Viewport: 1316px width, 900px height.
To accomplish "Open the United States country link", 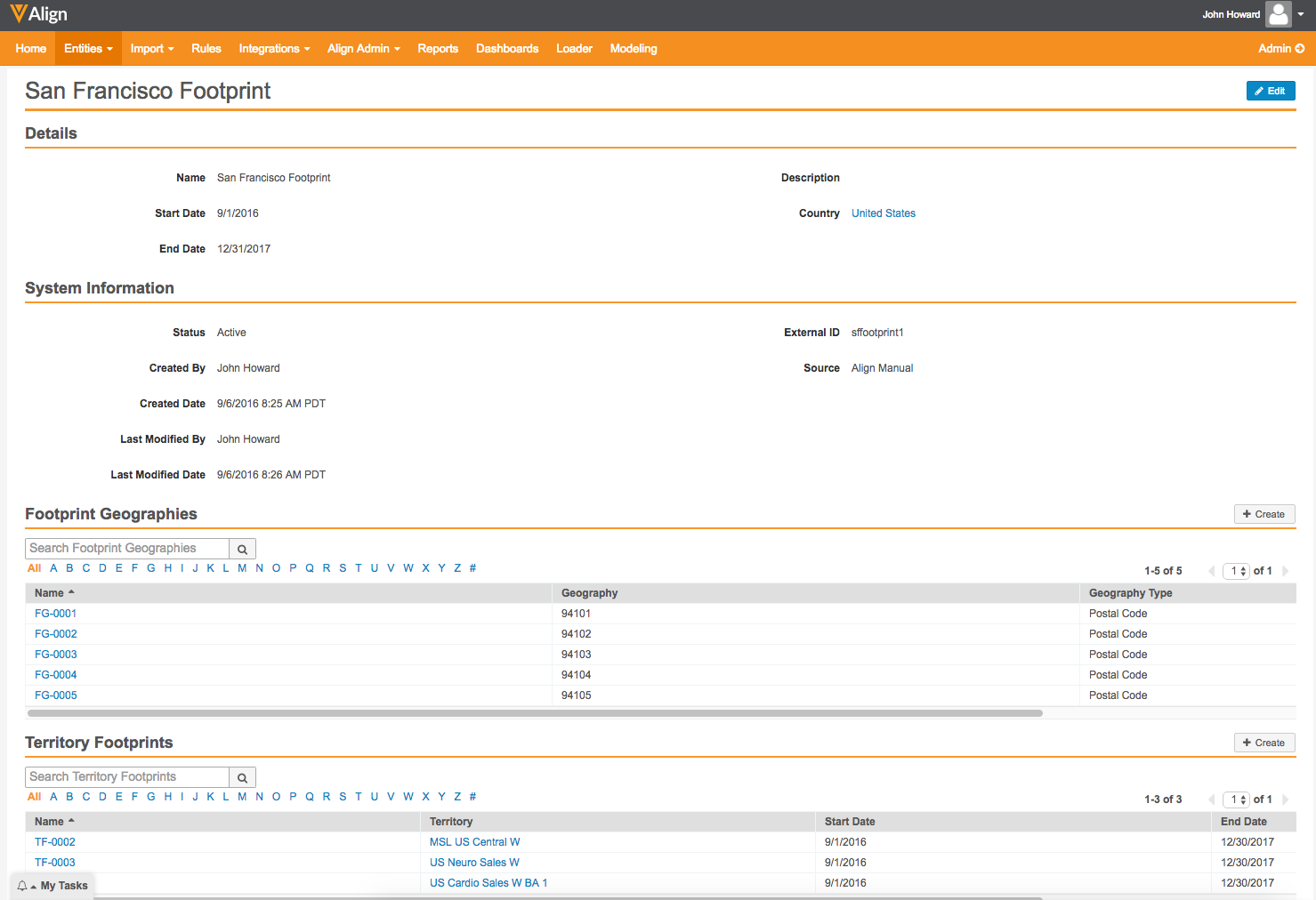I will point(883,213).
